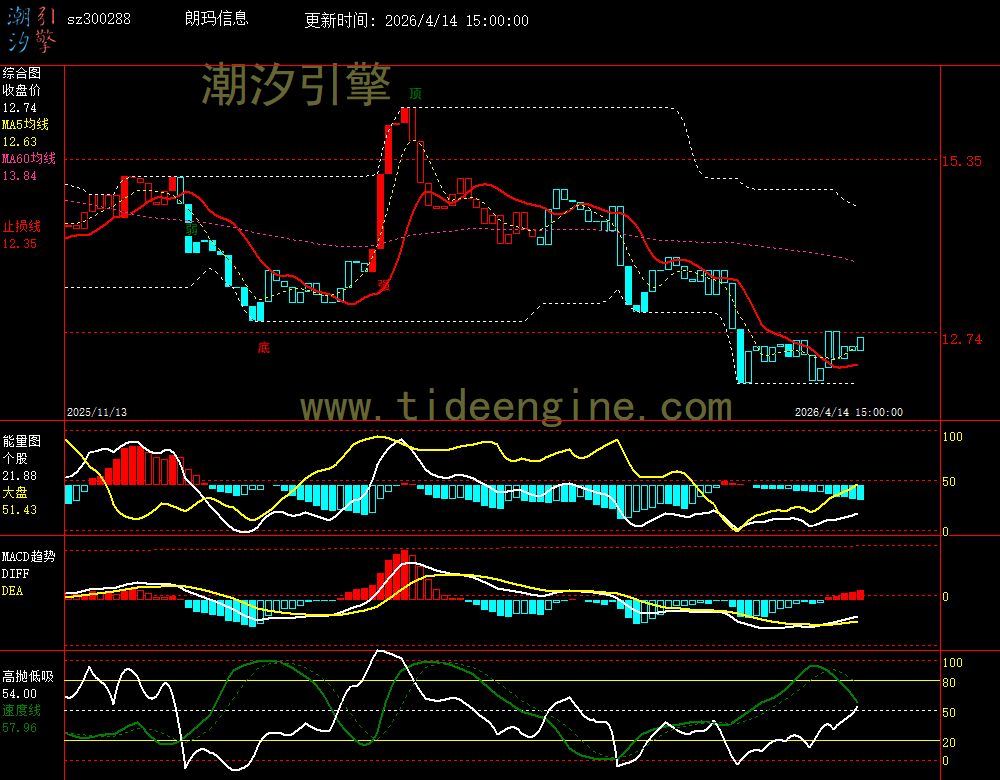Viewport: 1000px width, 780px height.
Task: Click the 15.35 price axis label
Action: tap(962, 161)
